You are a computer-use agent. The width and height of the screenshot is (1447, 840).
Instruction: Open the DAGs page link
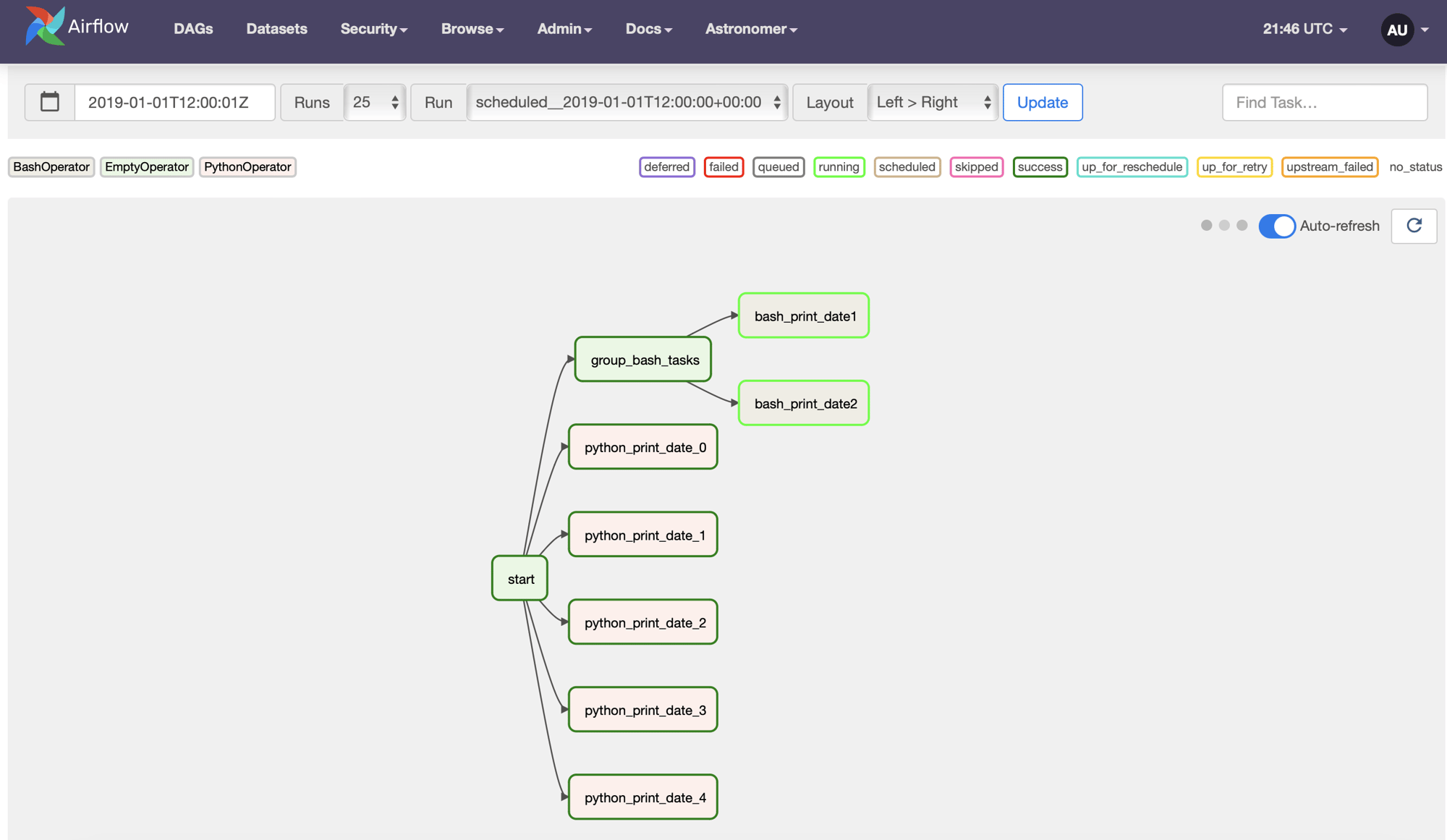click(193, 29)
